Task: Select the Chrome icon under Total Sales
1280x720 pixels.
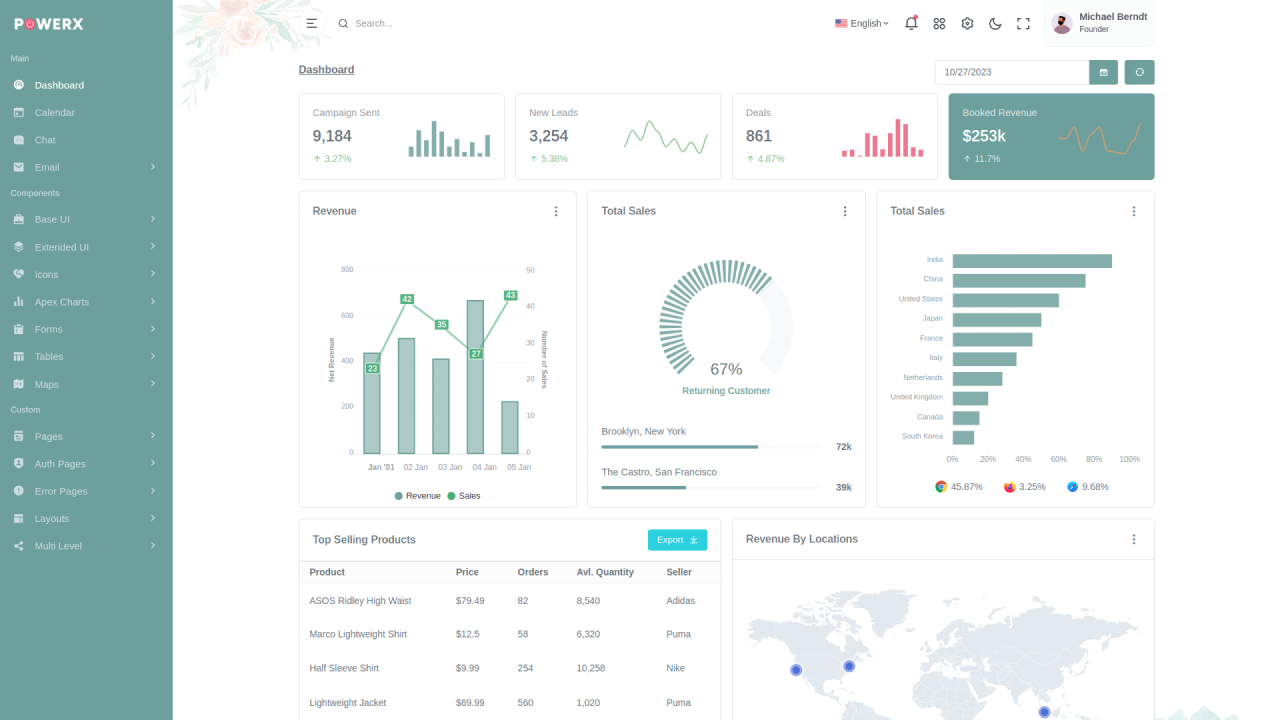Action: point(941,486)
